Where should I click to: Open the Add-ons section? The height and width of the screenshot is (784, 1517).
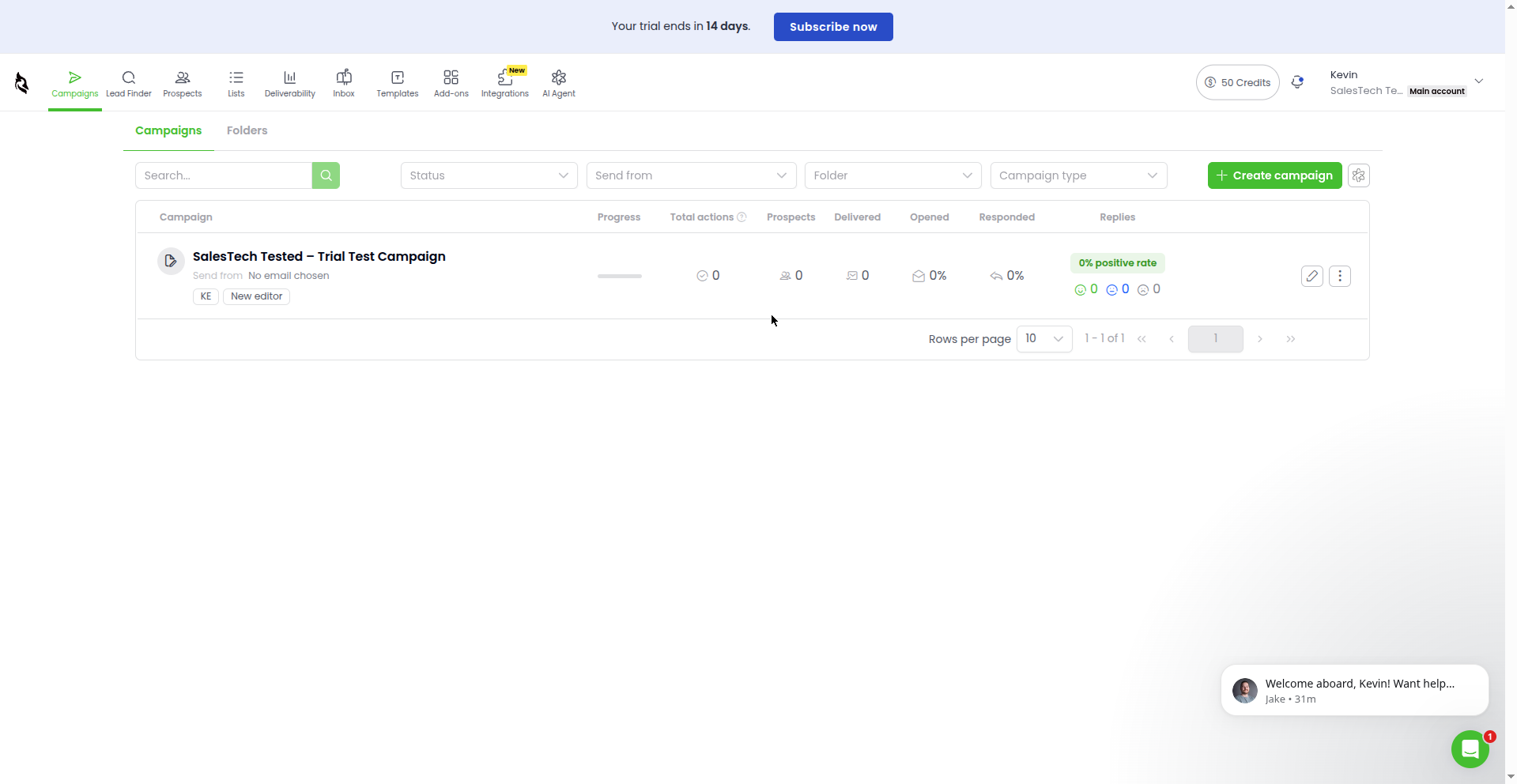pyautogui.click(x=451, y=84)
